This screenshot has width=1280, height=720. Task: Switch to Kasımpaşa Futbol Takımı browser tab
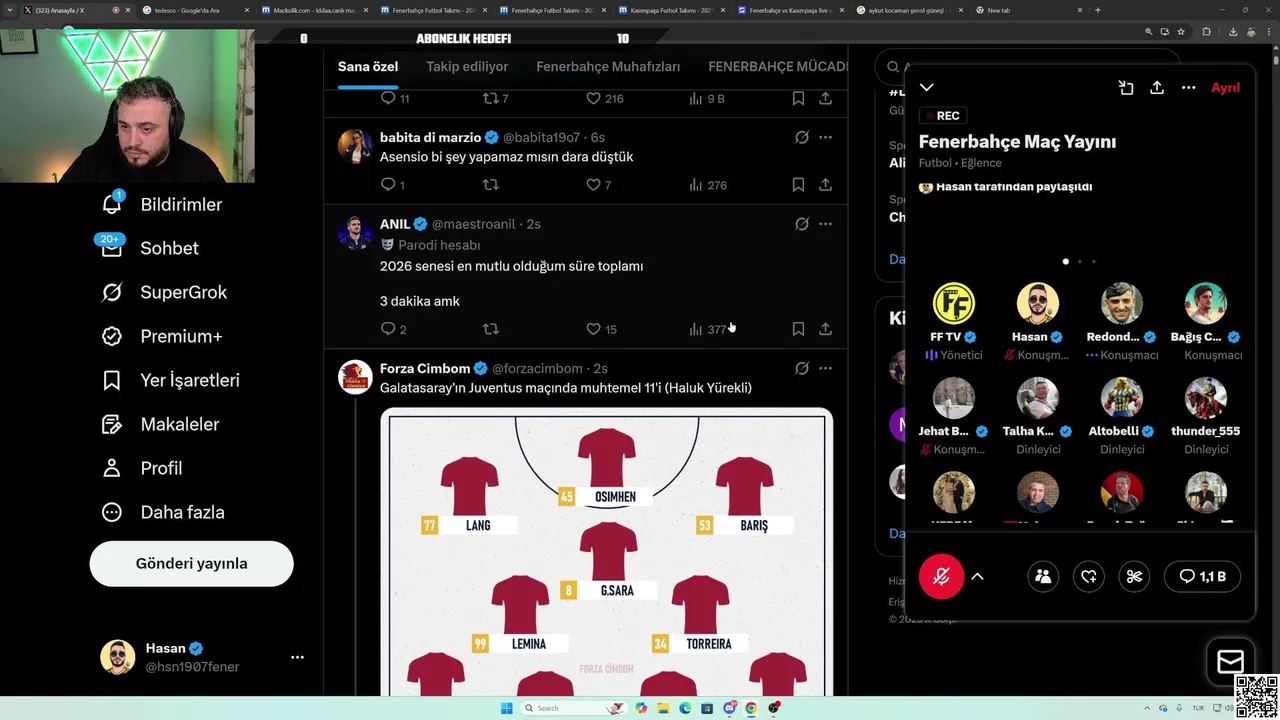(x=670, y=10)
